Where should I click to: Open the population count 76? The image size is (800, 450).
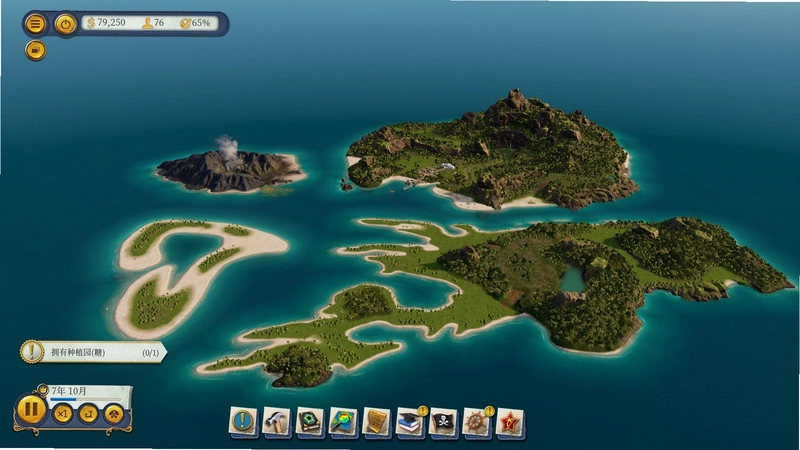click(153, 23)
